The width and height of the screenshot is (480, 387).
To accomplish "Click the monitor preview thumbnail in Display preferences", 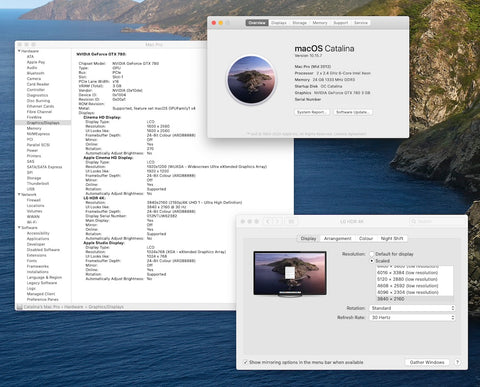I will click(290, 274).
